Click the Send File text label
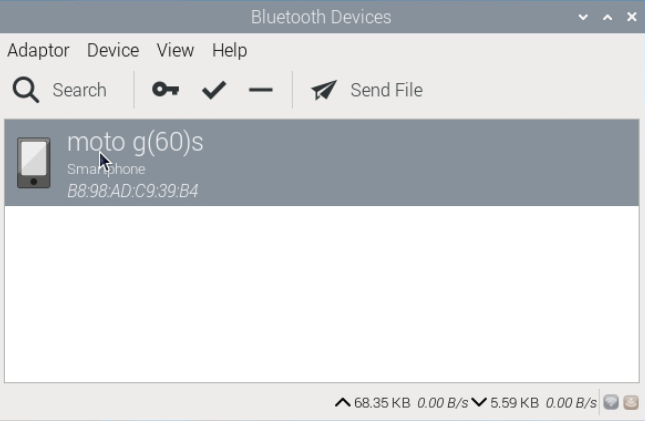The height and width of the screenshot is (421, 645). [387, 90]
